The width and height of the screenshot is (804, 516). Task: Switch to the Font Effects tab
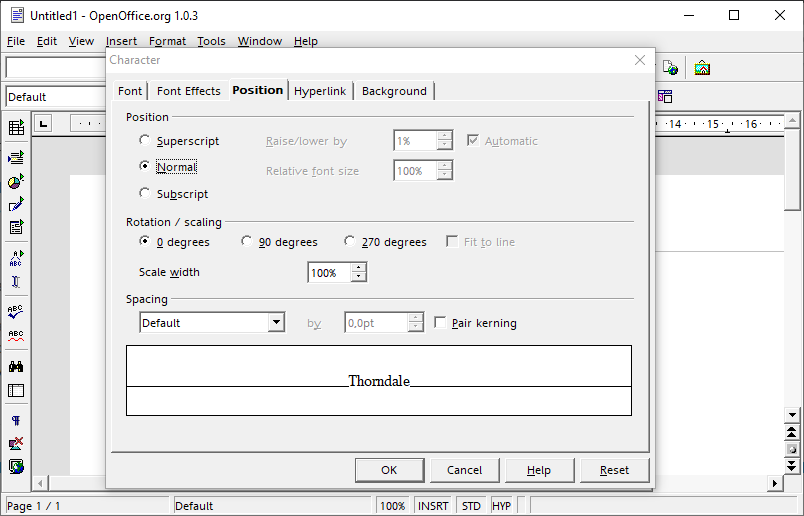[189, 91]
